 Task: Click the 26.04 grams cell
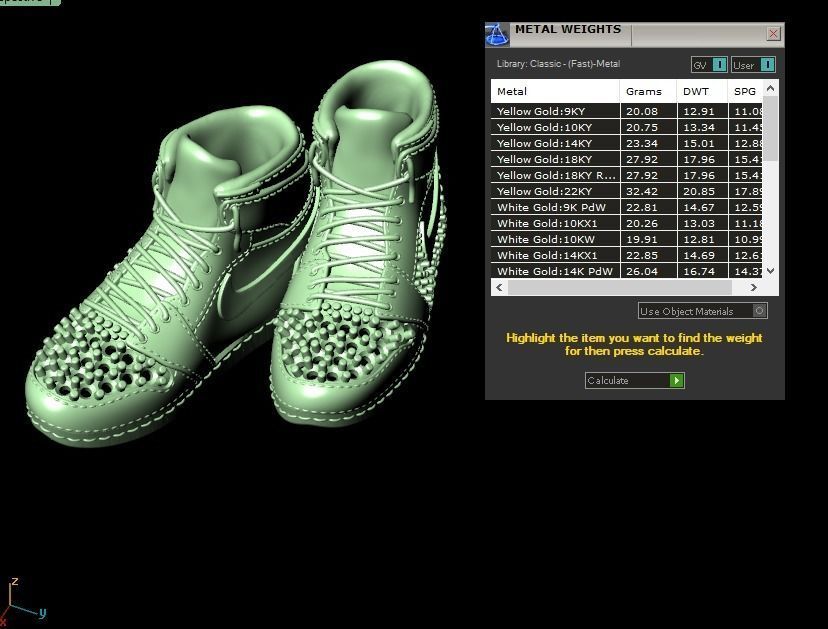[x=648, y=271]
